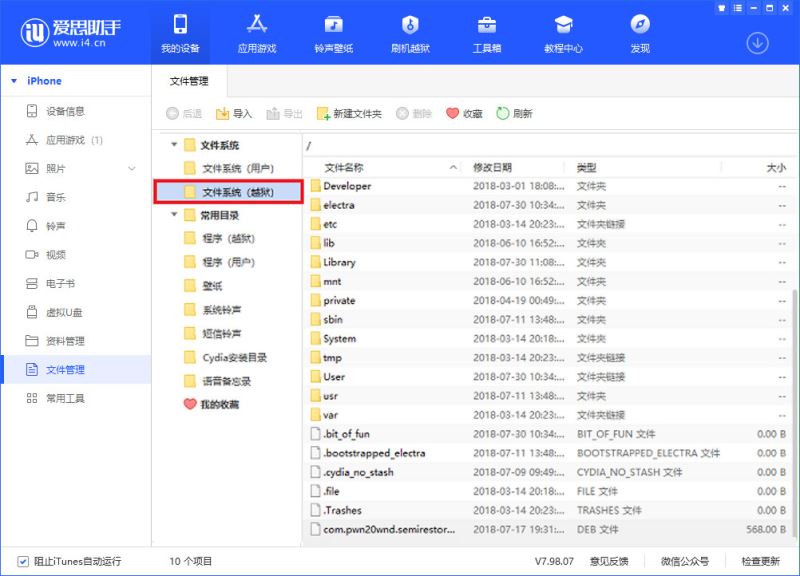Collapse the 常用目录 tree arrow
800x576 pixels.
pos(174,215)
